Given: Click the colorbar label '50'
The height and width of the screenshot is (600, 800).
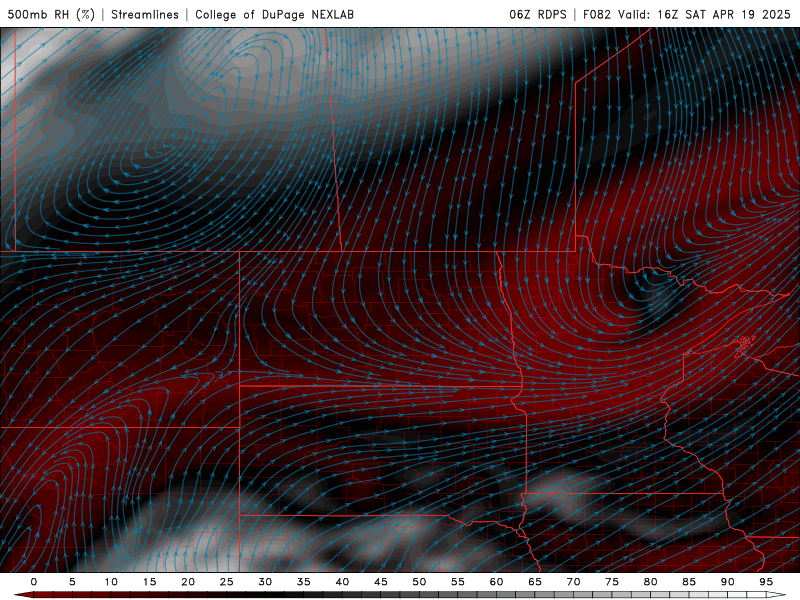Looking at the screenshot, I should 419,582.
